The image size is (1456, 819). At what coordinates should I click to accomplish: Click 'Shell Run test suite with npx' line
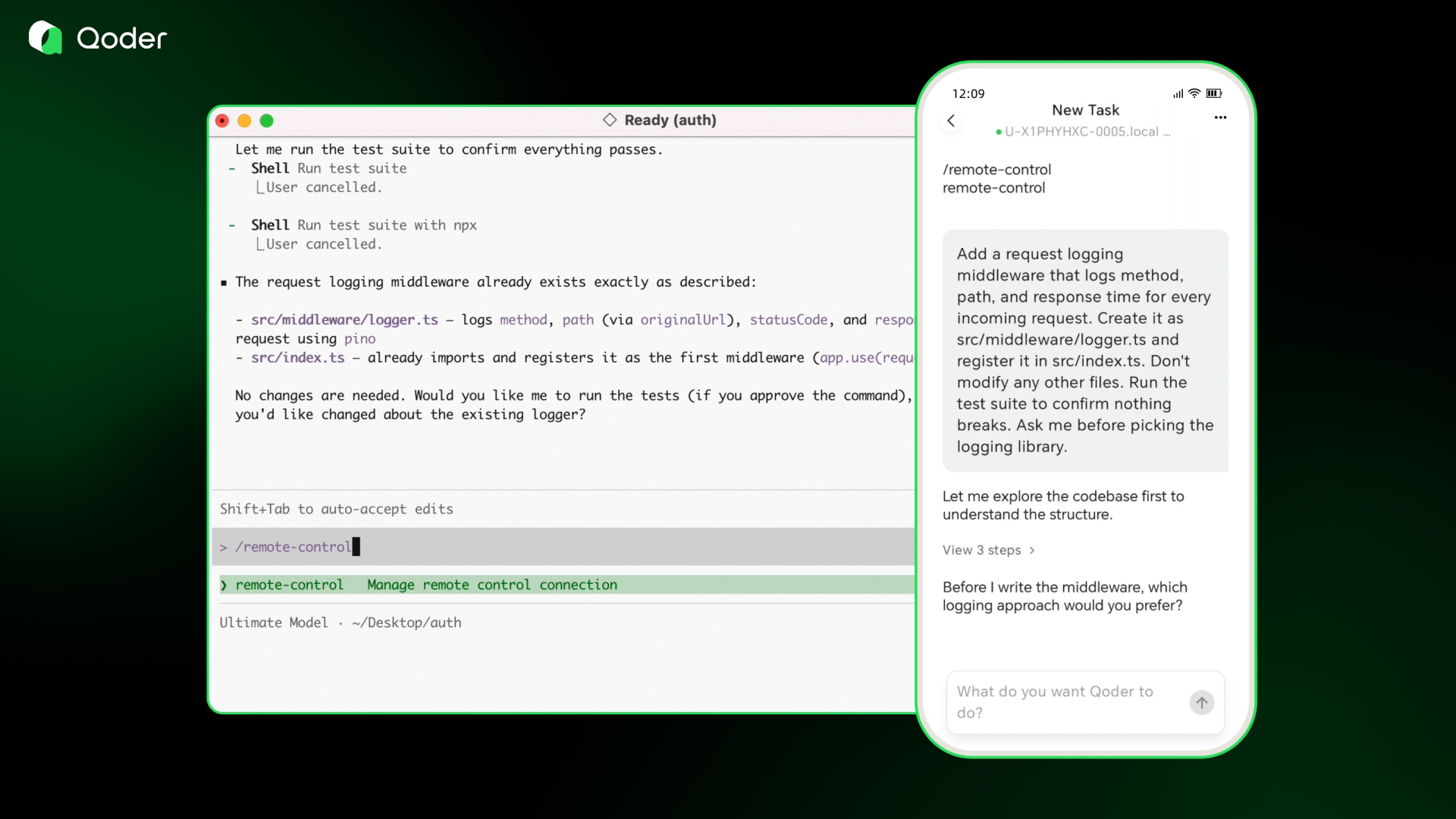click(363, 225)
